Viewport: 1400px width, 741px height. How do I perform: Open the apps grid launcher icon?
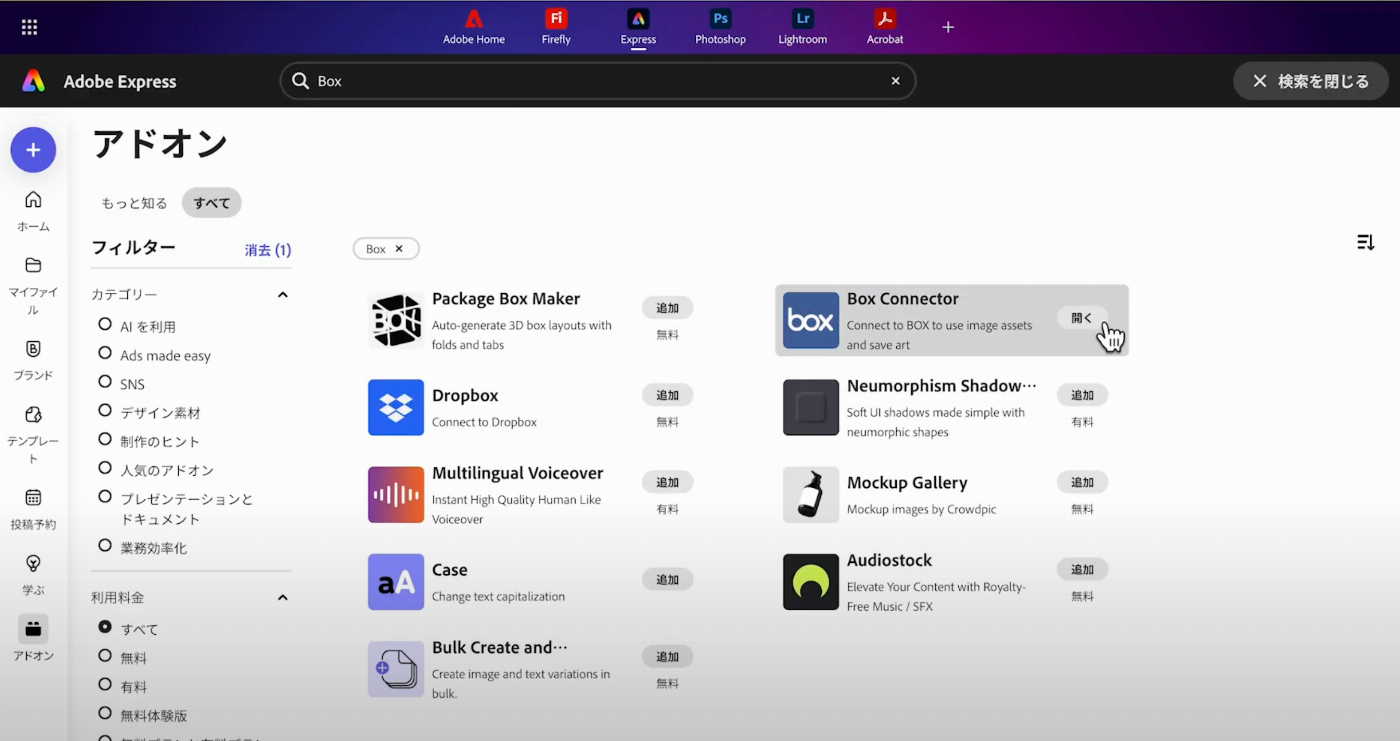click(29, 27)
